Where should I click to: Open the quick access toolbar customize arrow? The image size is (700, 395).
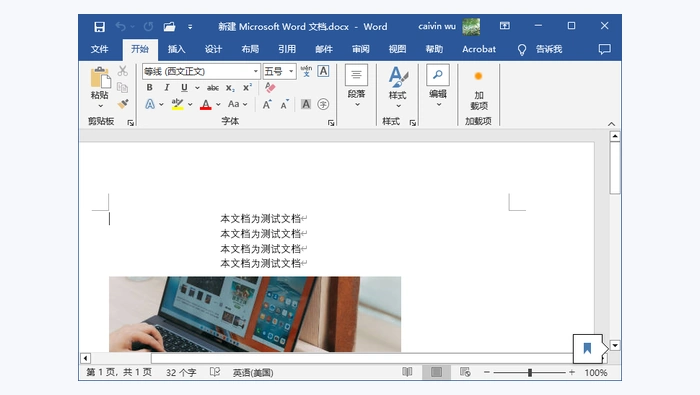(x=190, y=27)
